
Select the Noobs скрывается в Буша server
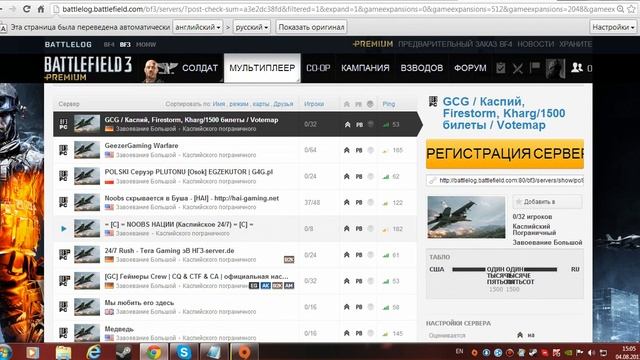[x=235, y=202]
